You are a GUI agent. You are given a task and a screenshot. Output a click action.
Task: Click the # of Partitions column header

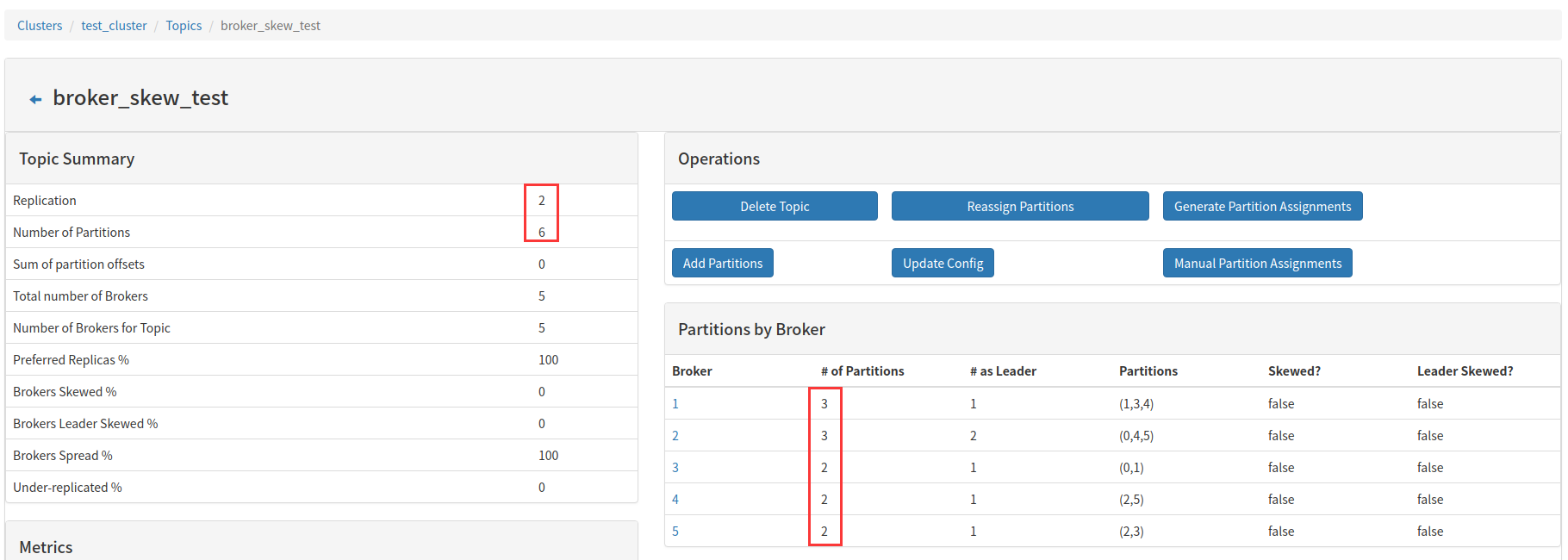[x=862, y=370]
